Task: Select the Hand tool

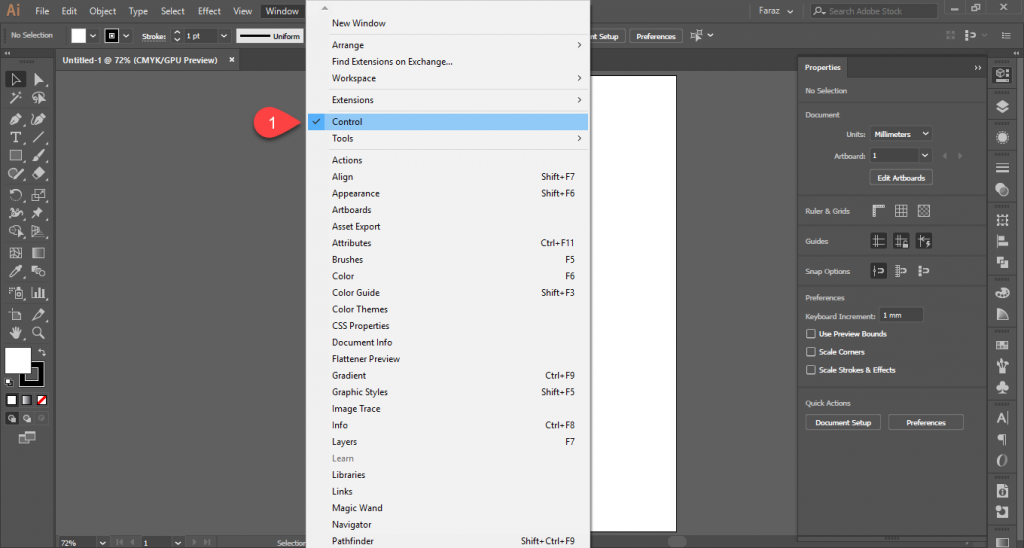Action: tap(16, 333)
